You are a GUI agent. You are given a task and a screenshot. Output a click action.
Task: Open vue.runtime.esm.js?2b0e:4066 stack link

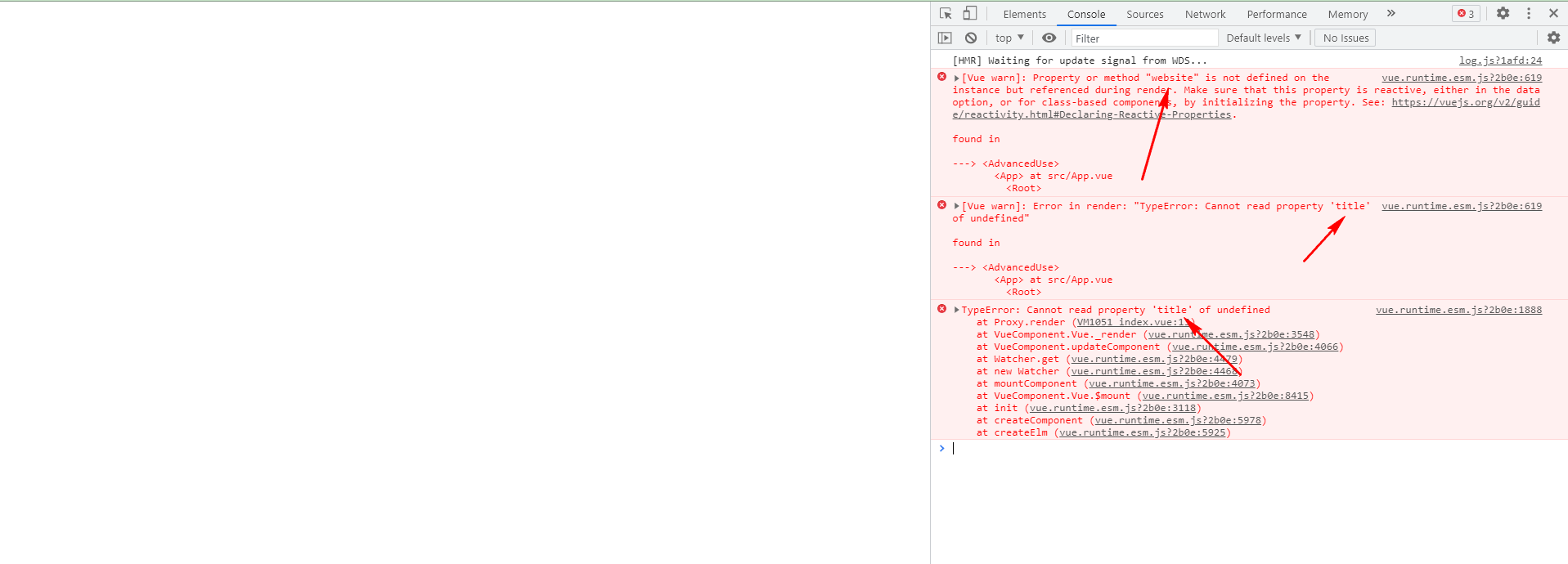pyautogui.click(x=1255, y=347)
